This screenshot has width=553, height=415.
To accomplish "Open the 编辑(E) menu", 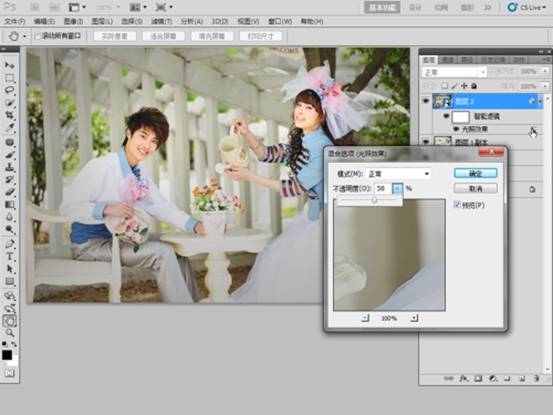I will [x=44, y=22].
